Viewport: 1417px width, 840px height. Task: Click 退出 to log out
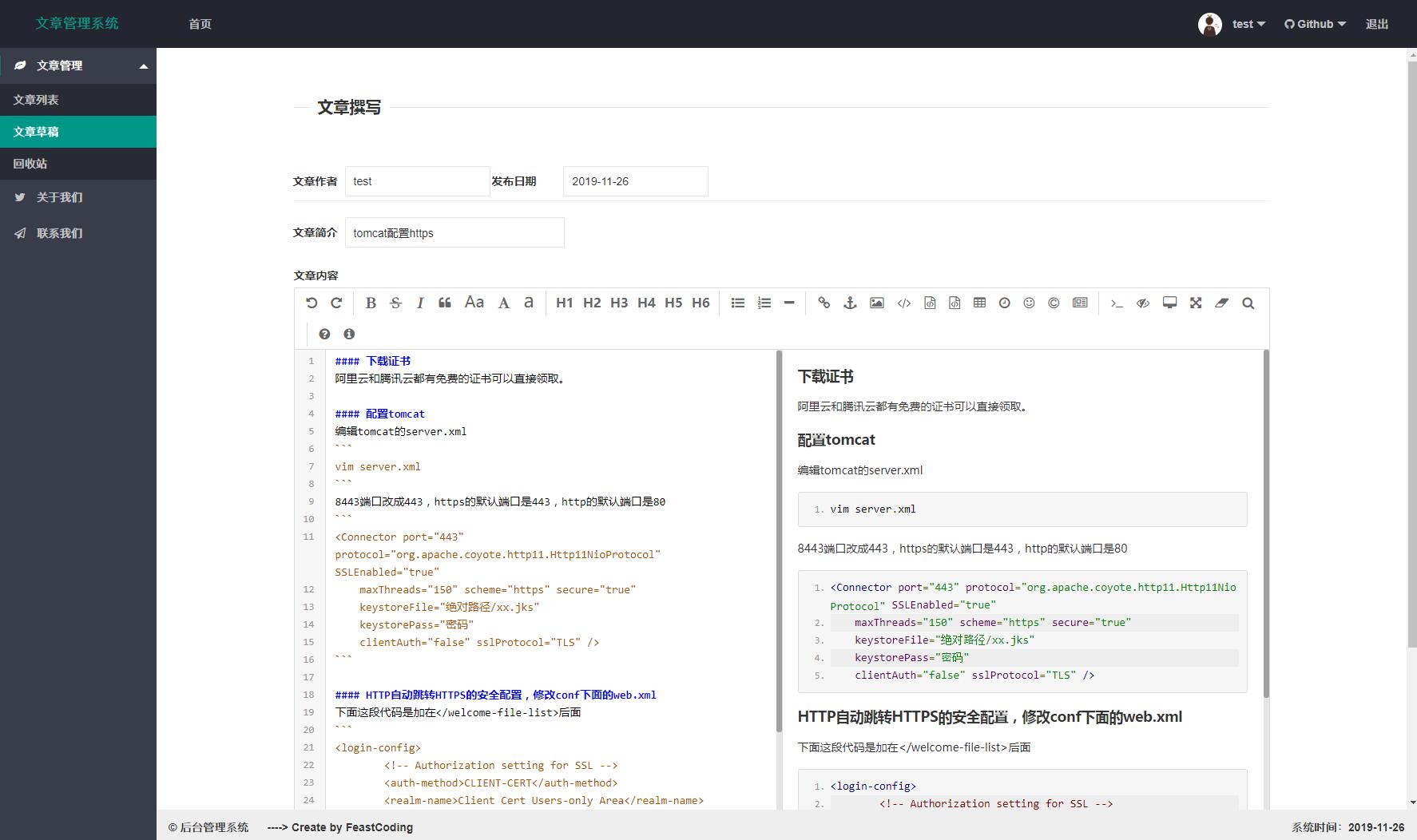(x=1377, y=24)
